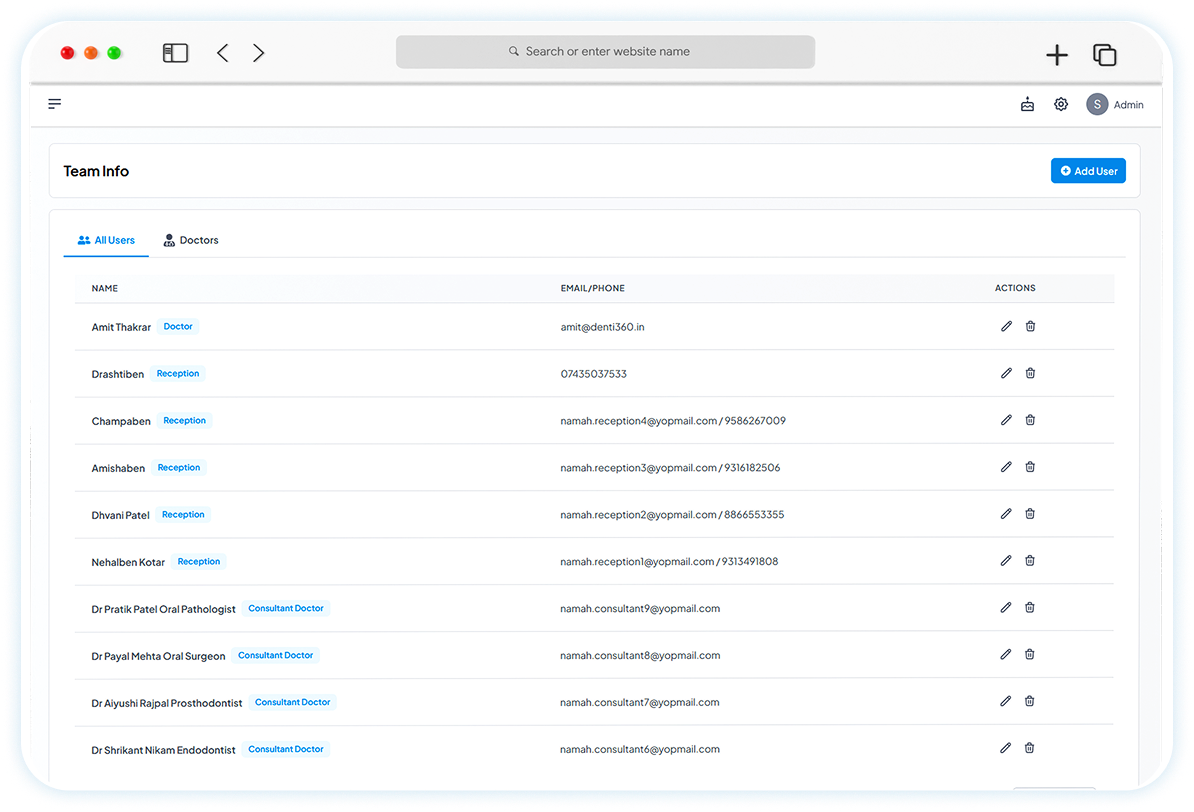The image size is (1194, 812).
Task: Click Consultant Doctor badge beside Dr Pratik Patel
Action: coord(286,609)
